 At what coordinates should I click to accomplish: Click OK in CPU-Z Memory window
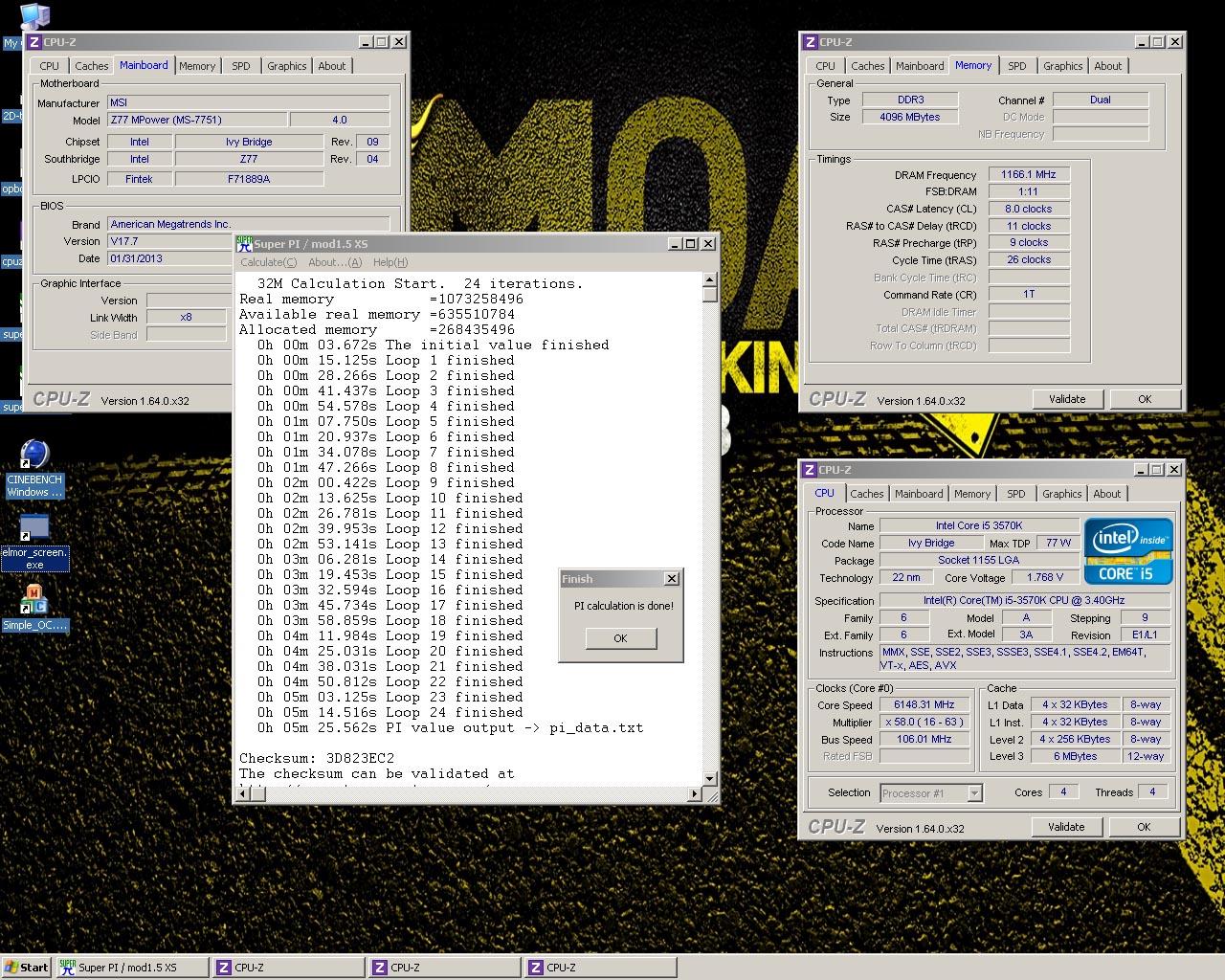1145,399
